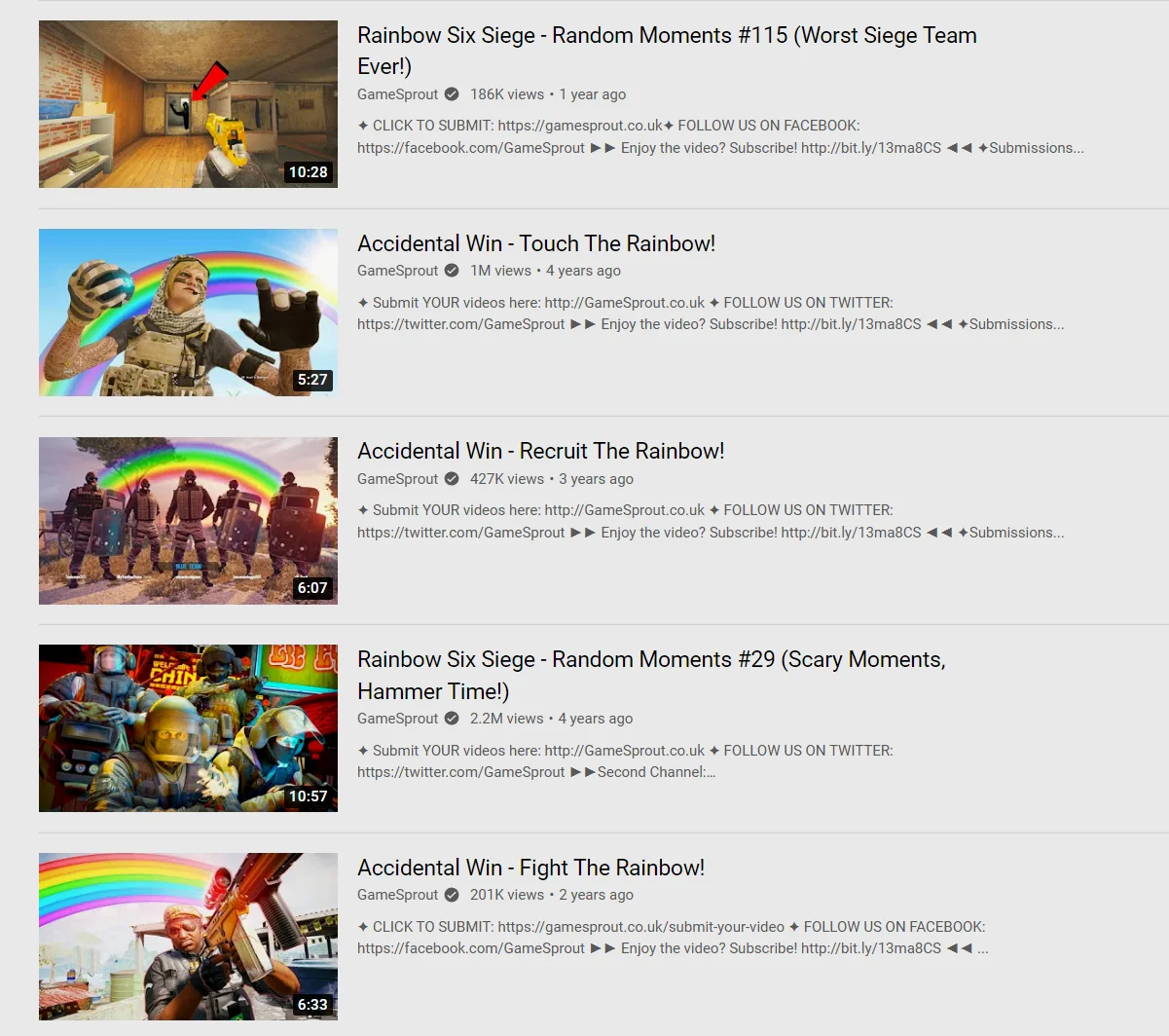
Task: Open the Recruit The Rainbow video thumbnail
Action: click(188, 521)
